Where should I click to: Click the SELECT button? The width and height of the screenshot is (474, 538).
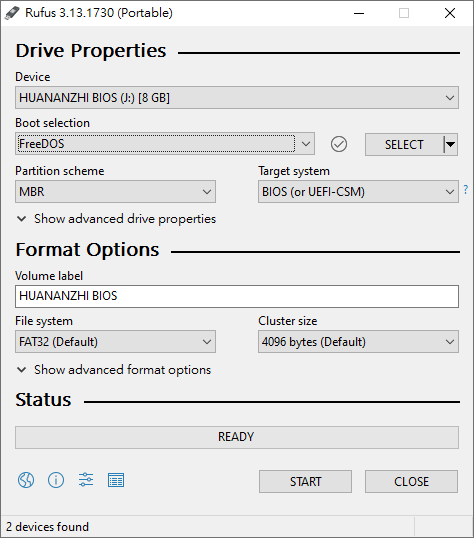click(x=404, y=144)
